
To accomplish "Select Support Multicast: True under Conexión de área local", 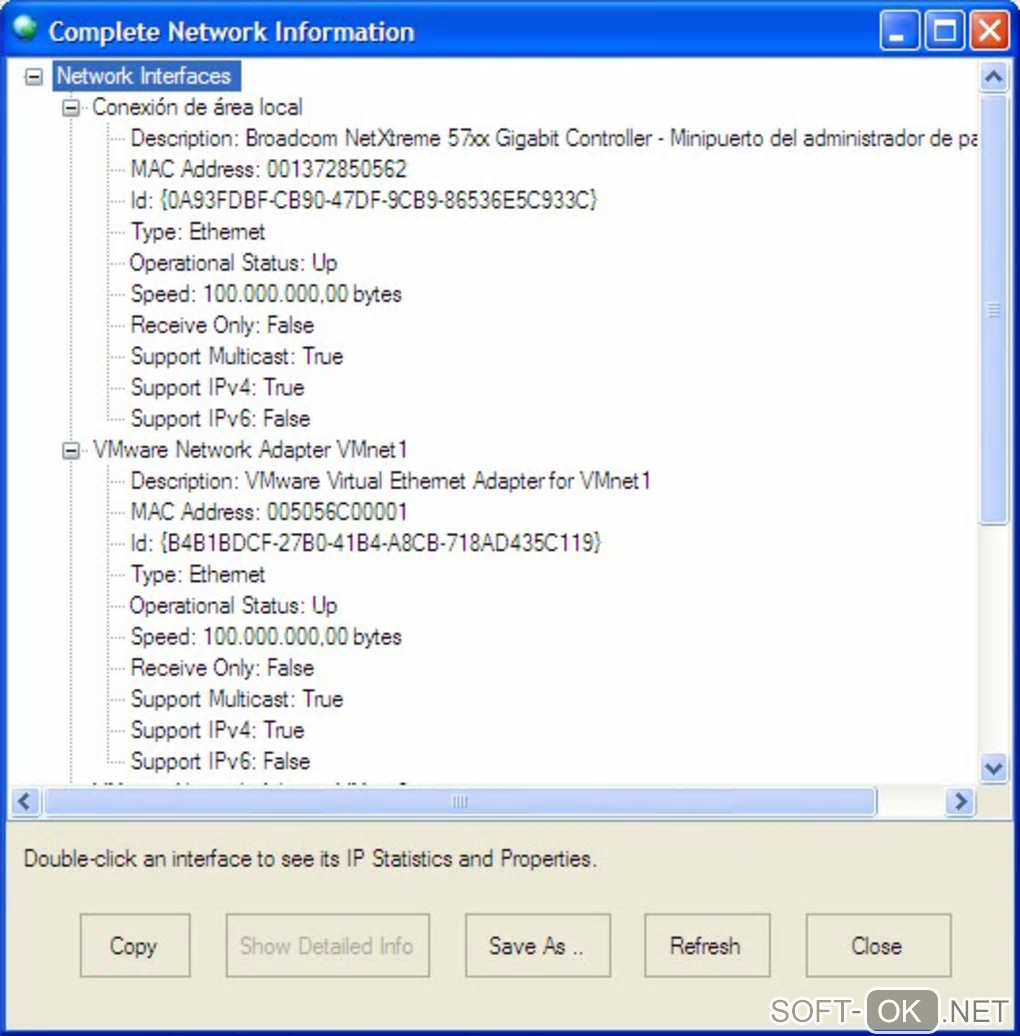I will 237,356.
